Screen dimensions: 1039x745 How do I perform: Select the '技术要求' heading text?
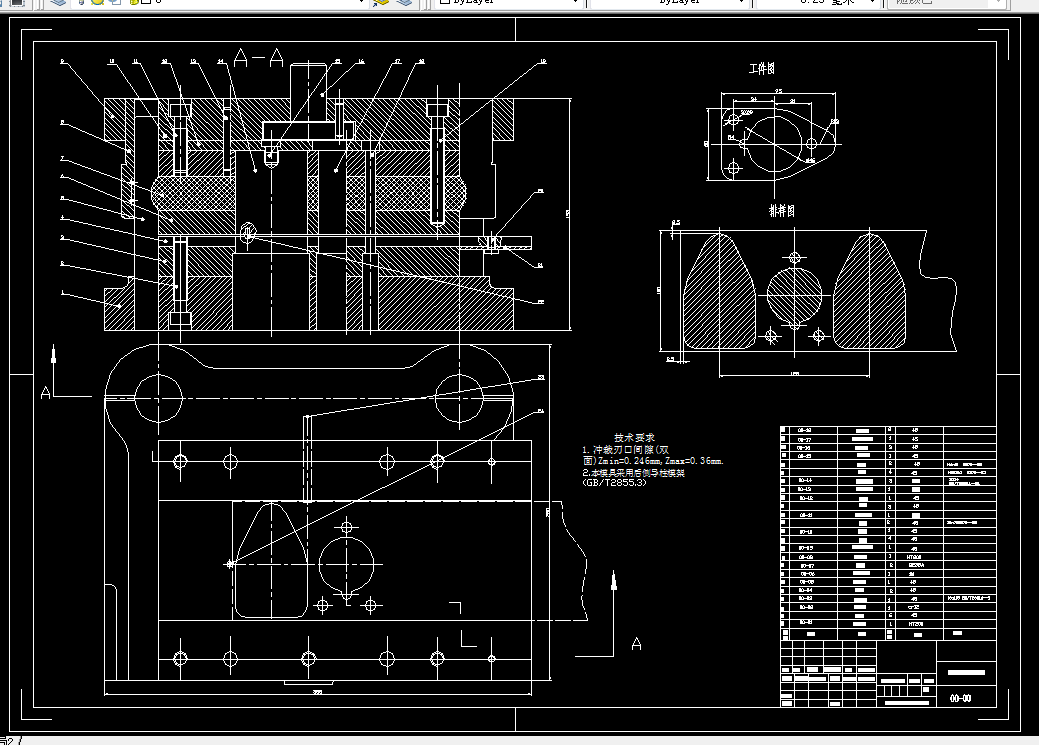634,437
